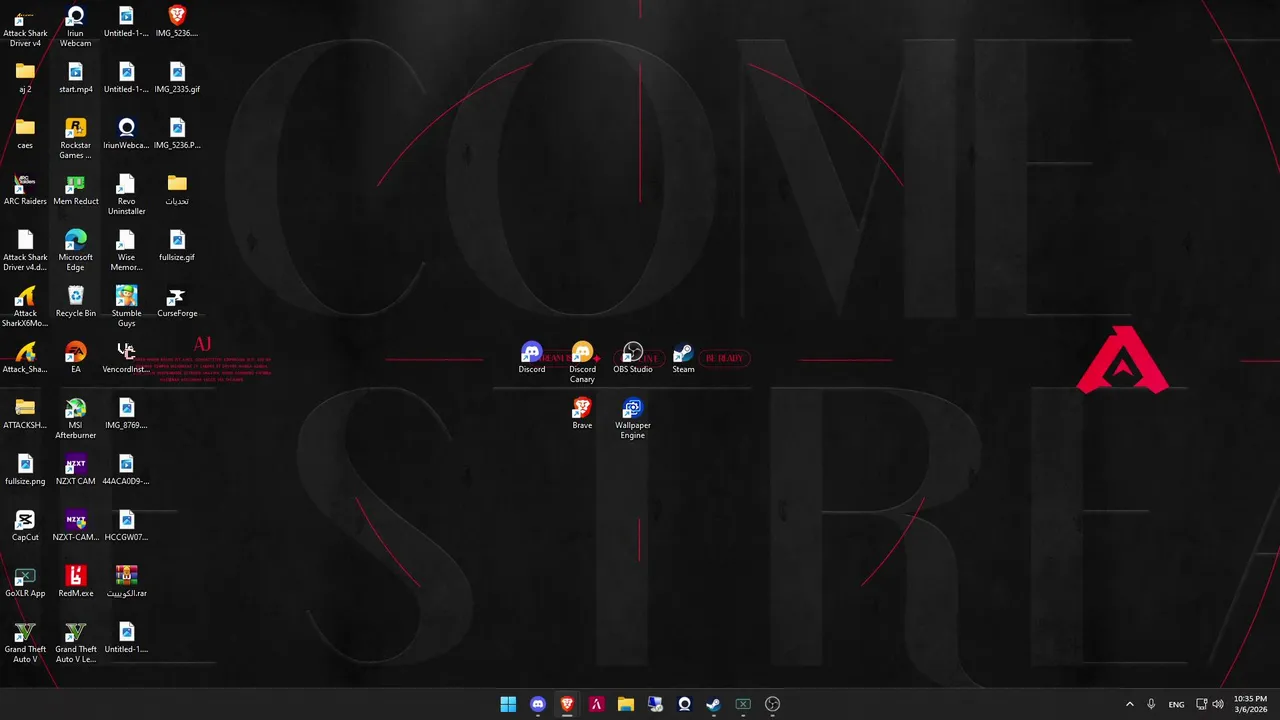This screenshot has width=1280, height=720.
Task: Switch to OBS Studio on the taskbar
Action: [x=772, y=704]
